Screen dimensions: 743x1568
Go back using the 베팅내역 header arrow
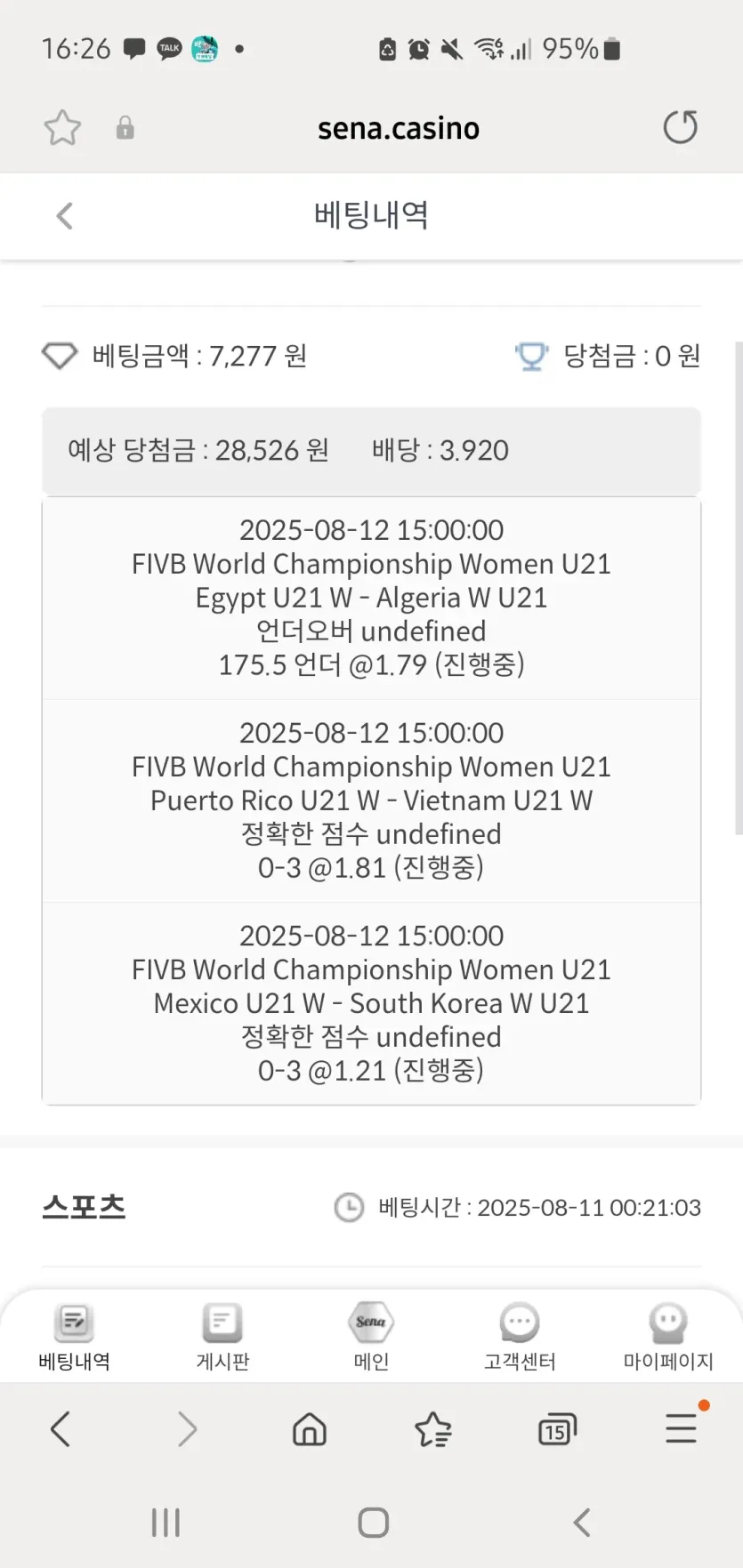(64, 215)
